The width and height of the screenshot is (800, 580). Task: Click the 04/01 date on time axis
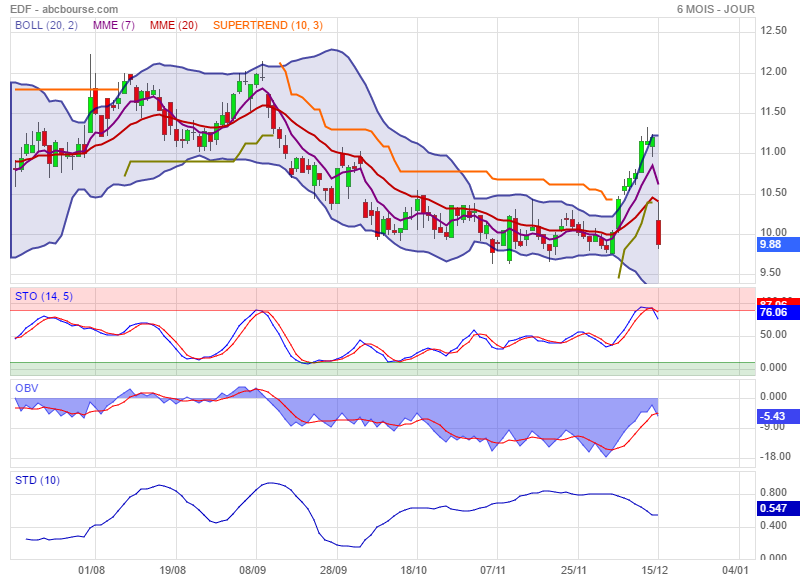(735, 569)
